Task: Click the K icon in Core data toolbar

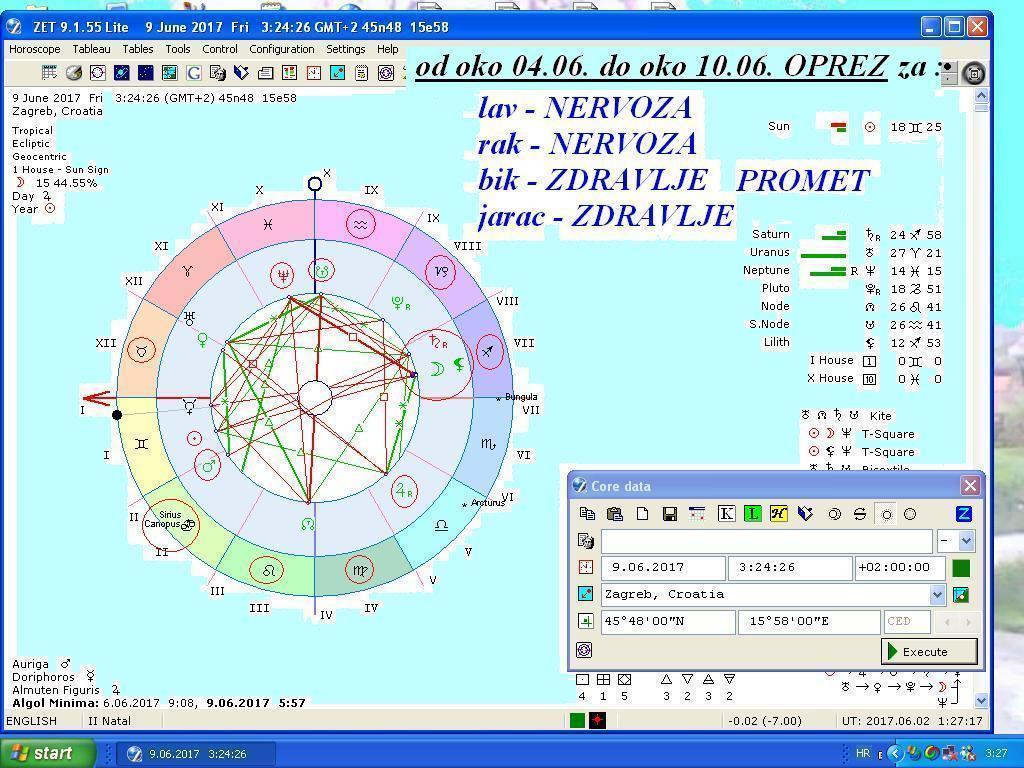Action: (x=726, y=514)
